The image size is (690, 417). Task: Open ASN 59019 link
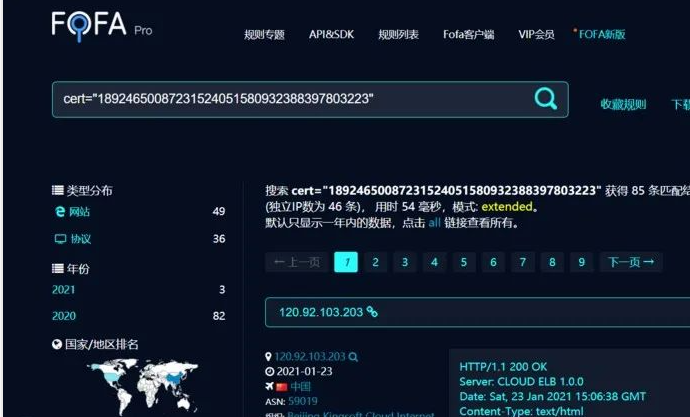point(303,401)
